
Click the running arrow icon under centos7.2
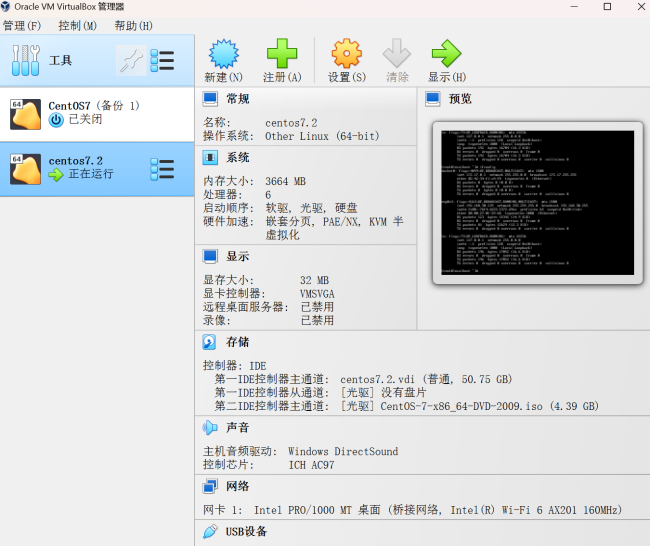click(56, 175)
